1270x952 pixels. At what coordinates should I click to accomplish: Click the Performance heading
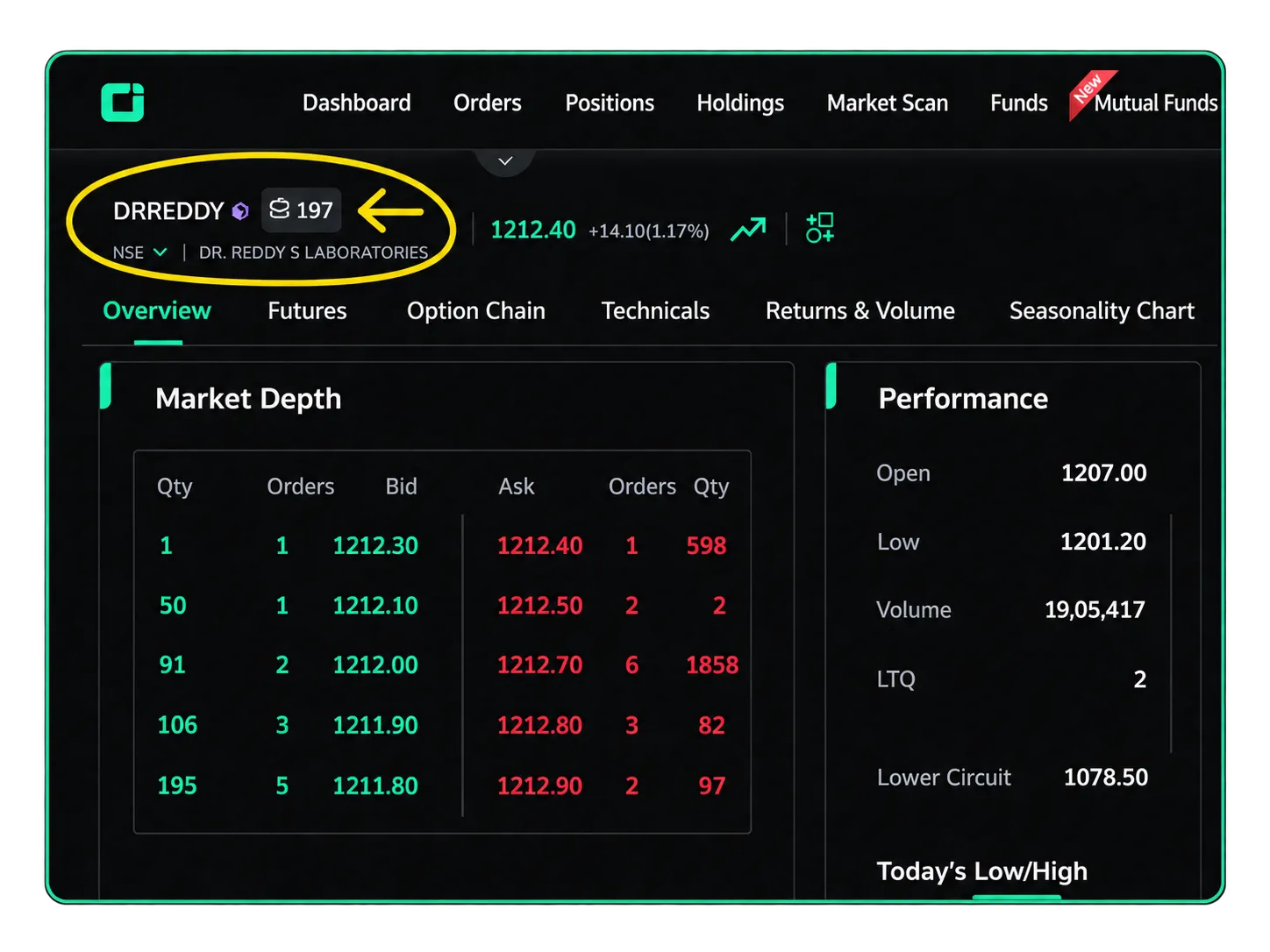963,399
